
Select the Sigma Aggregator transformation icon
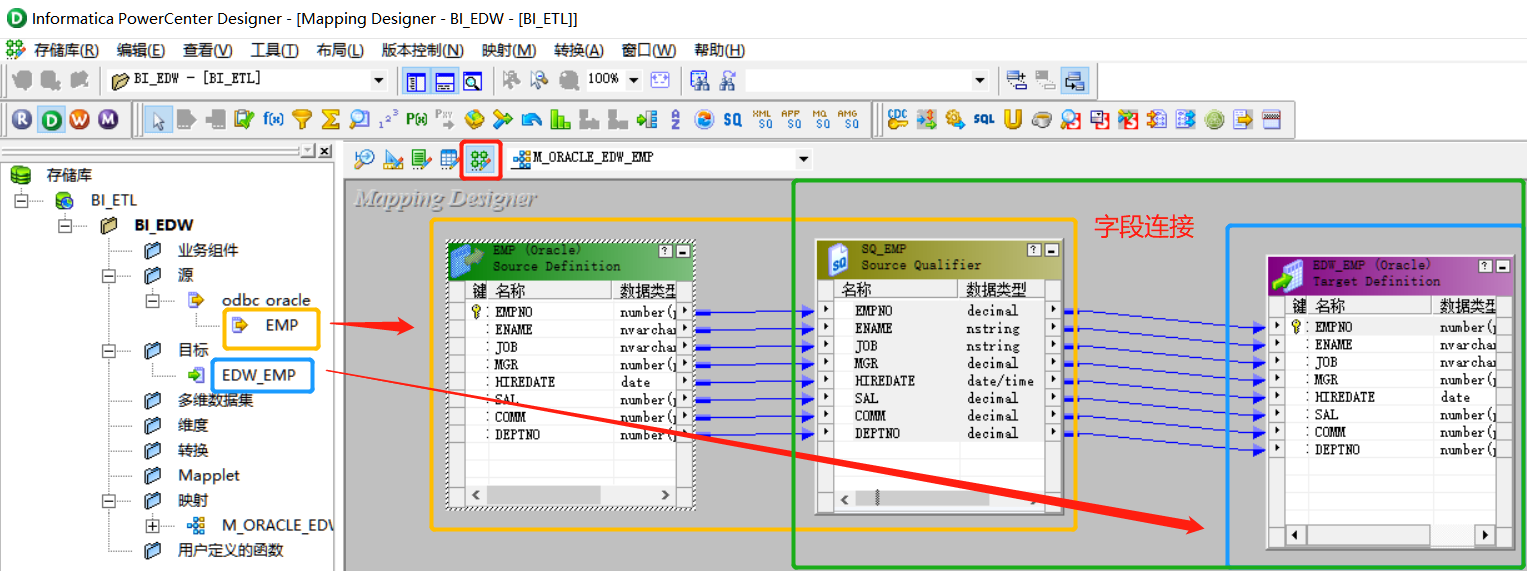click(x=331, y=120)
